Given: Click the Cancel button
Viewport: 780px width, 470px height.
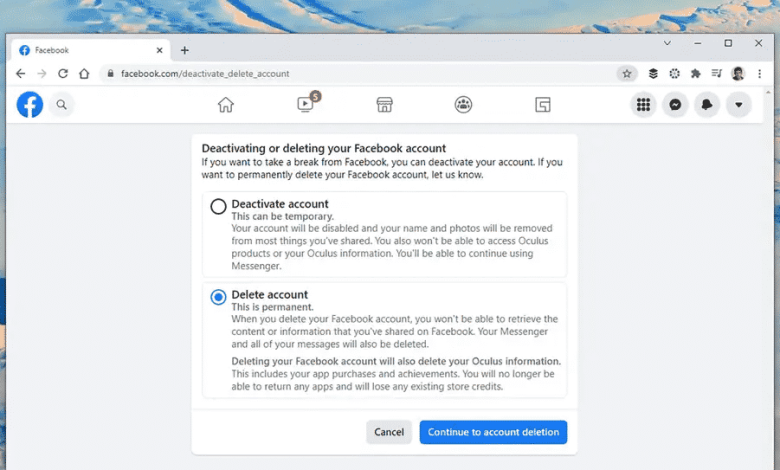Looking at the screenshot, I should 389,432.
